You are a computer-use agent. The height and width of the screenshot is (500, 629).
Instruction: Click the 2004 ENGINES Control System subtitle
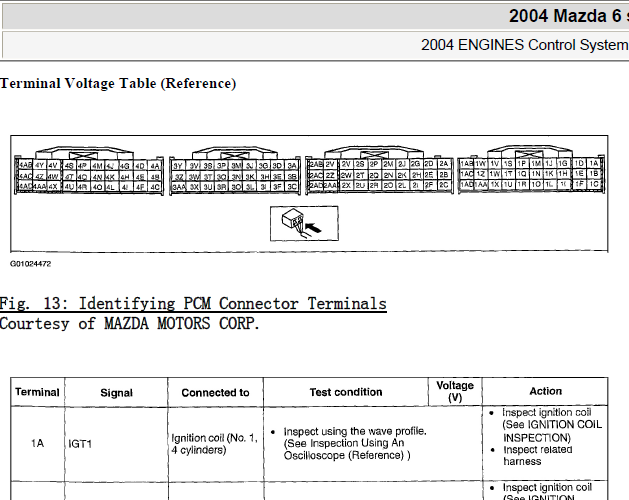(525, 45)
